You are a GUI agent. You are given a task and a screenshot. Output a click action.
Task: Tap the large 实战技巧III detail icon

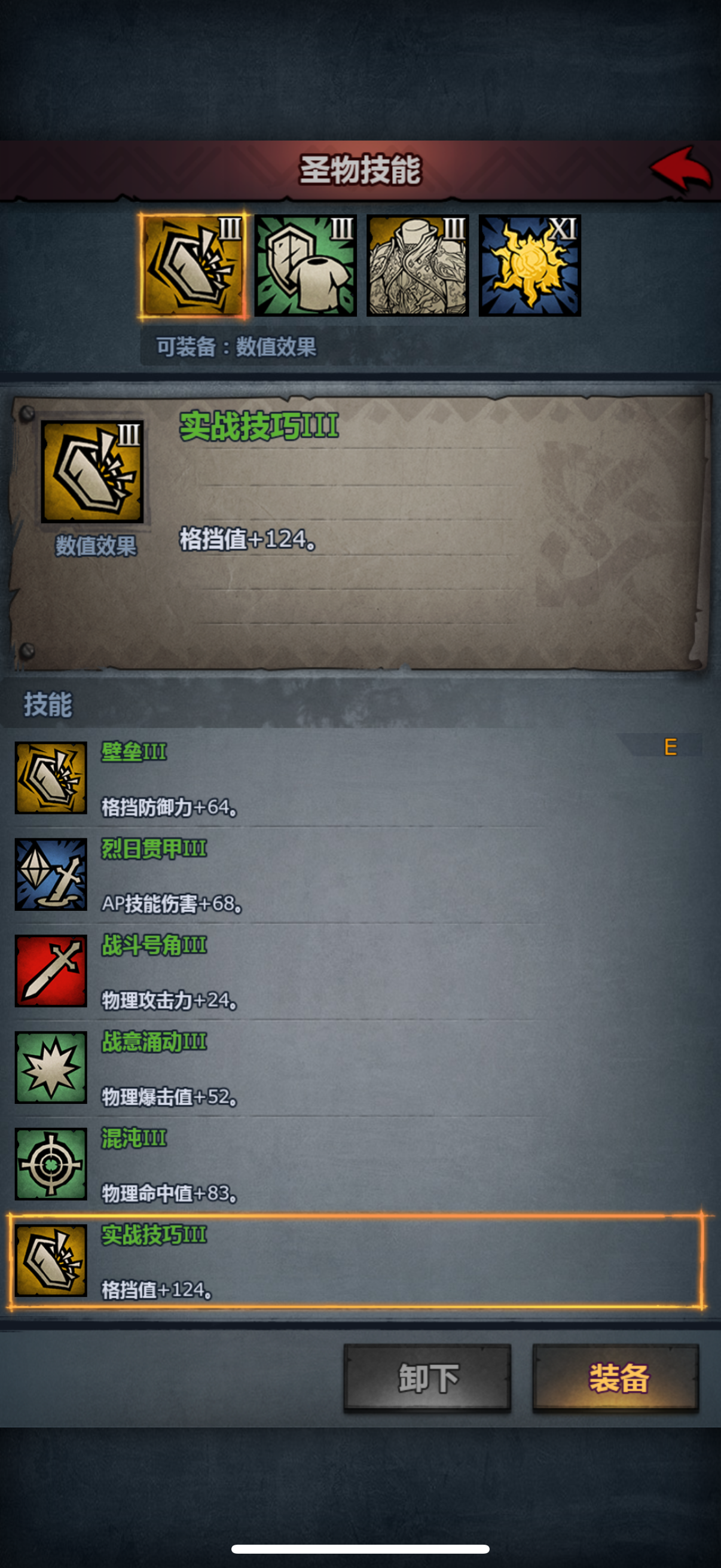93,472
